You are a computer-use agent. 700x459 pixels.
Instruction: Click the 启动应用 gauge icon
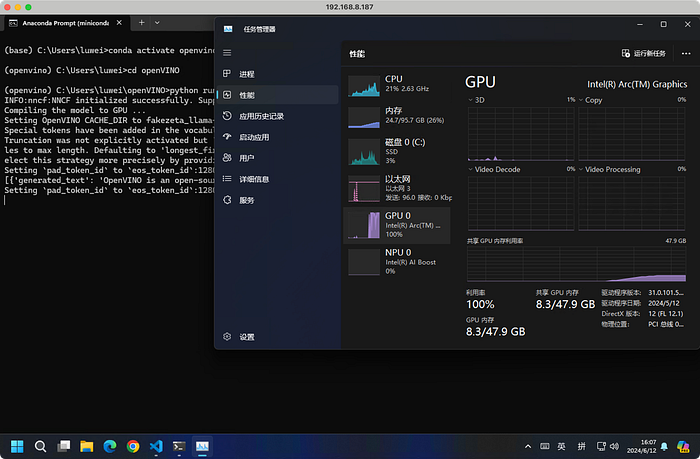227,137
